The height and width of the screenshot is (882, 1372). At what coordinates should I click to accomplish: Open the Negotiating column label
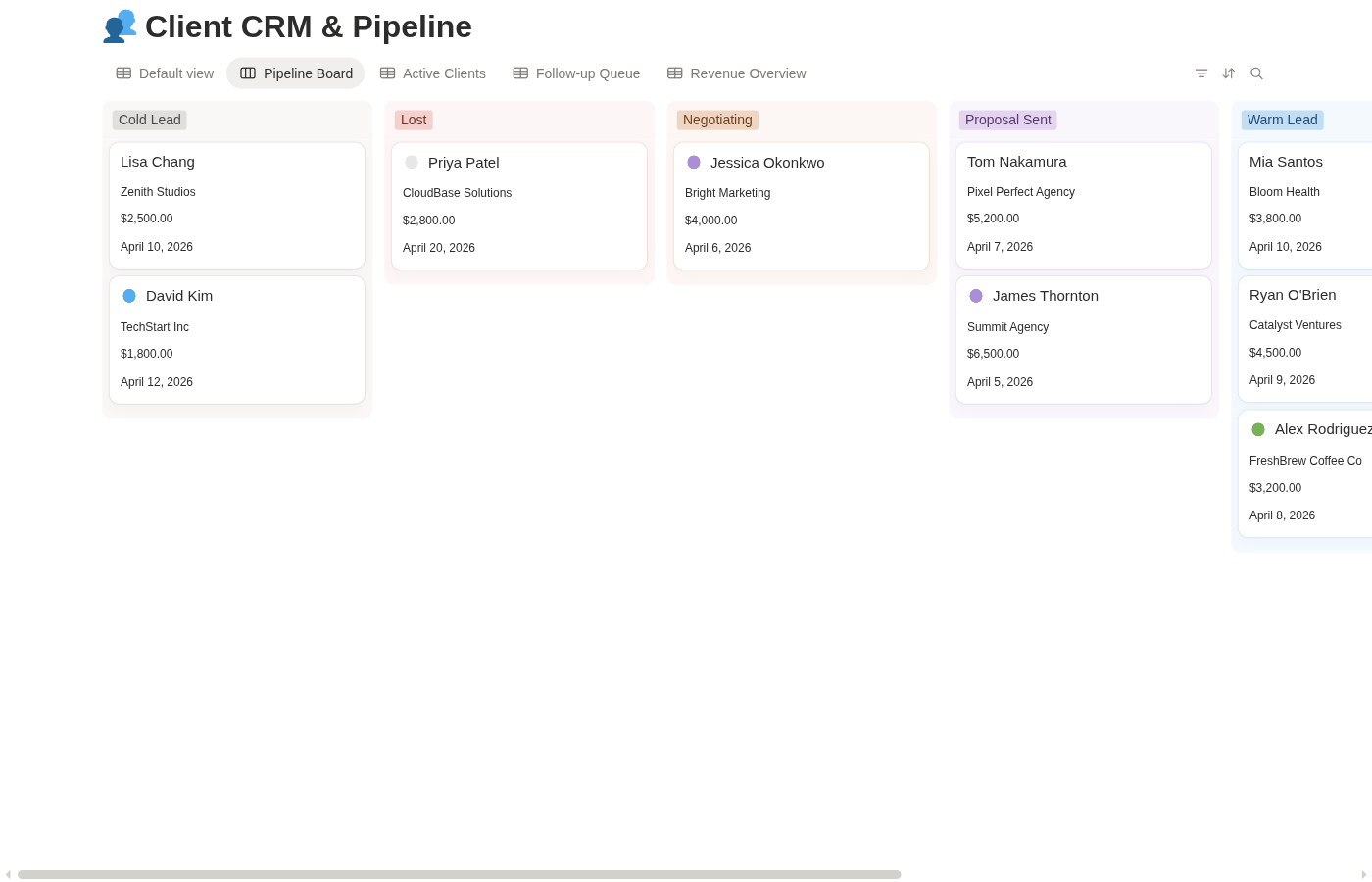pos(717,120)
